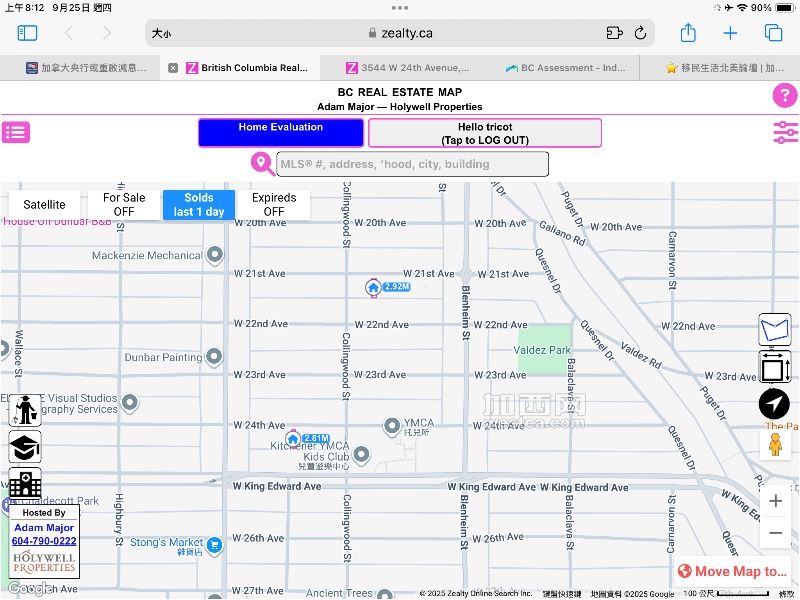Toggle For Sale listings on
This screenshot has height=600, width=800.
click(x=124, y=205)
